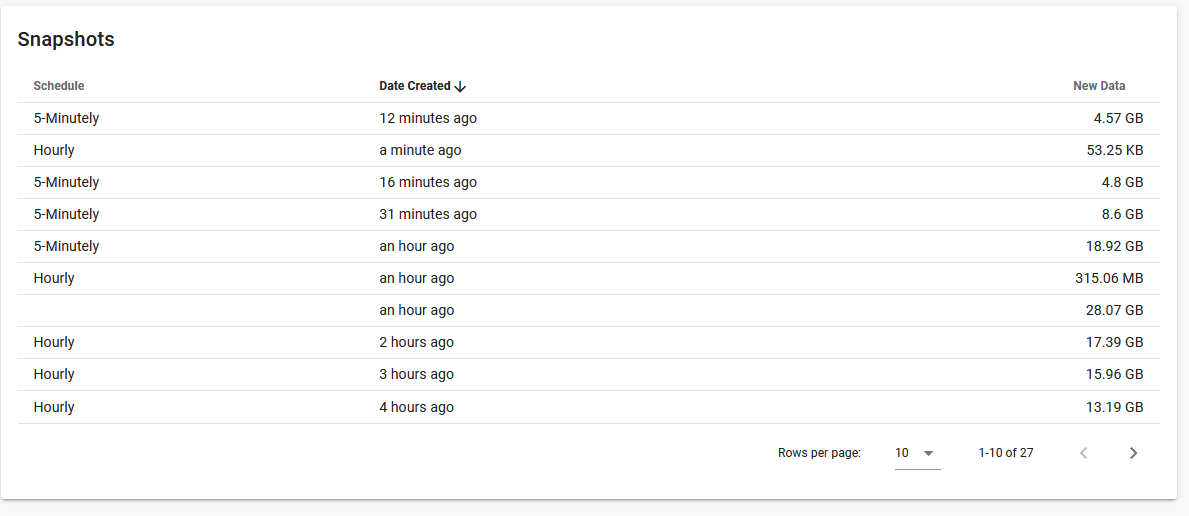Go to the next page of snapshots
The height and width of the screenshot is (516, 1189).
click(1133, 453)
